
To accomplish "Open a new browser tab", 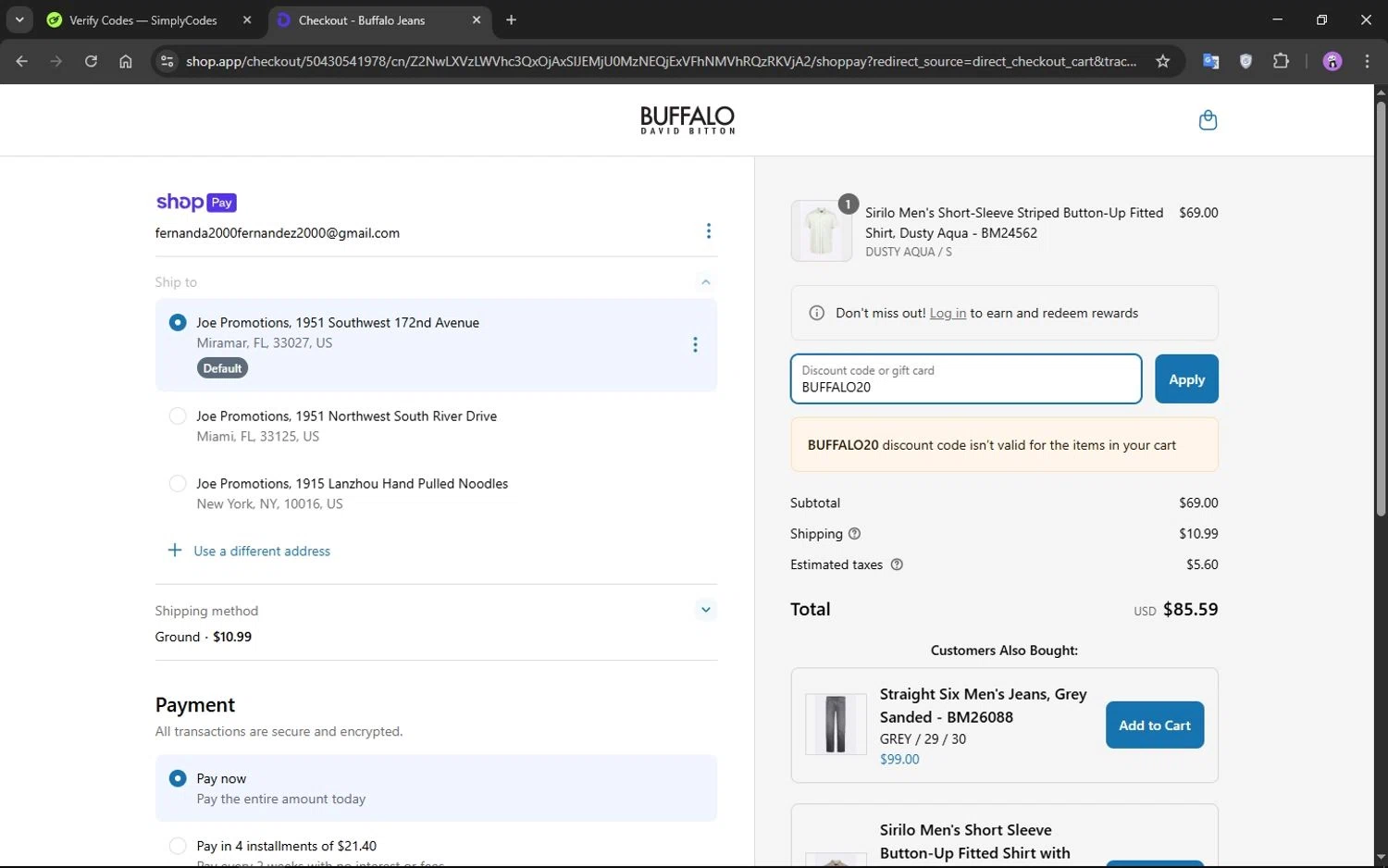I will tap(511, 19).
